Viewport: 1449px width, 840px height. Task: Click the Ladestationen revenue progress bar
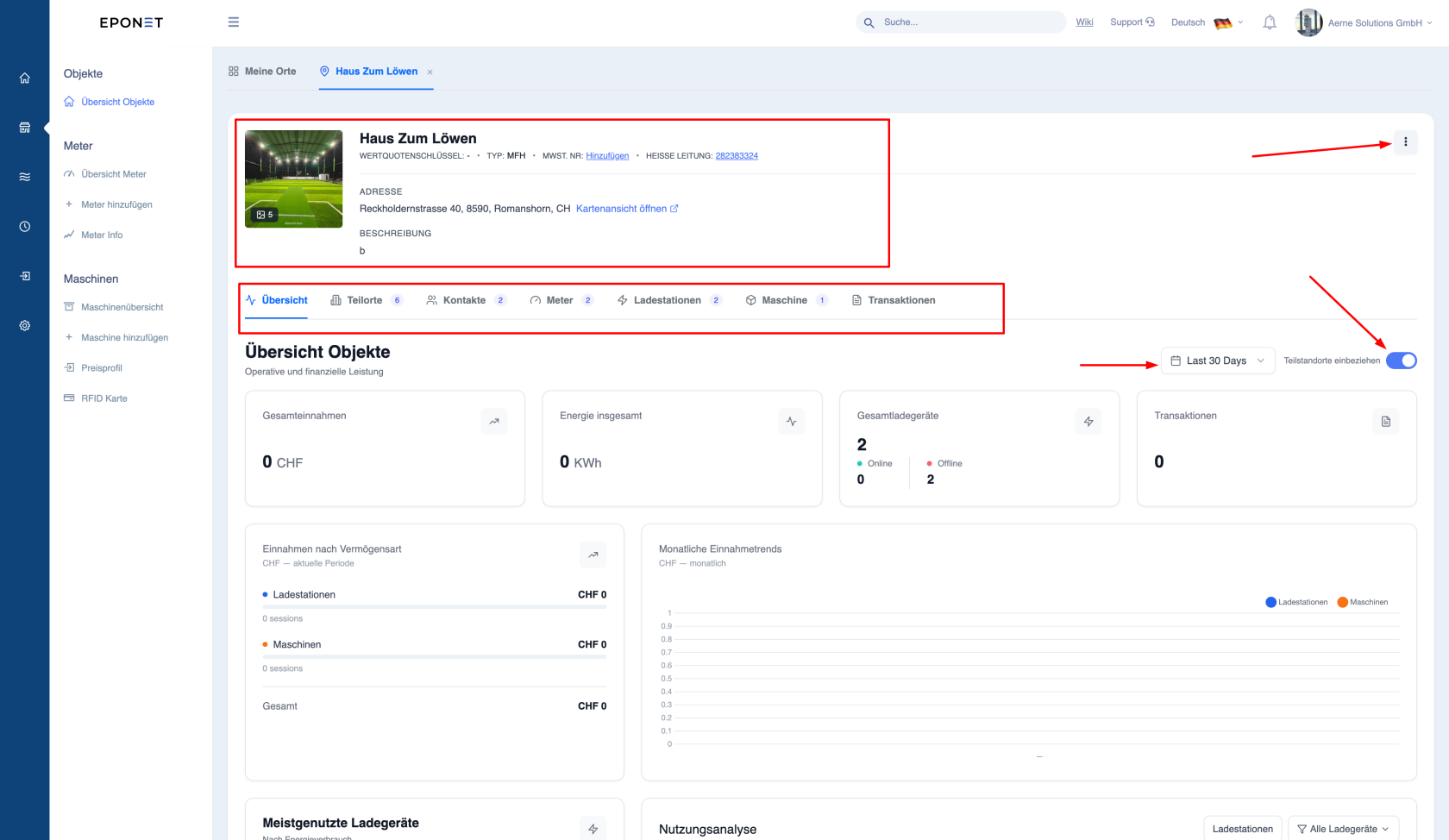point(435,607)
